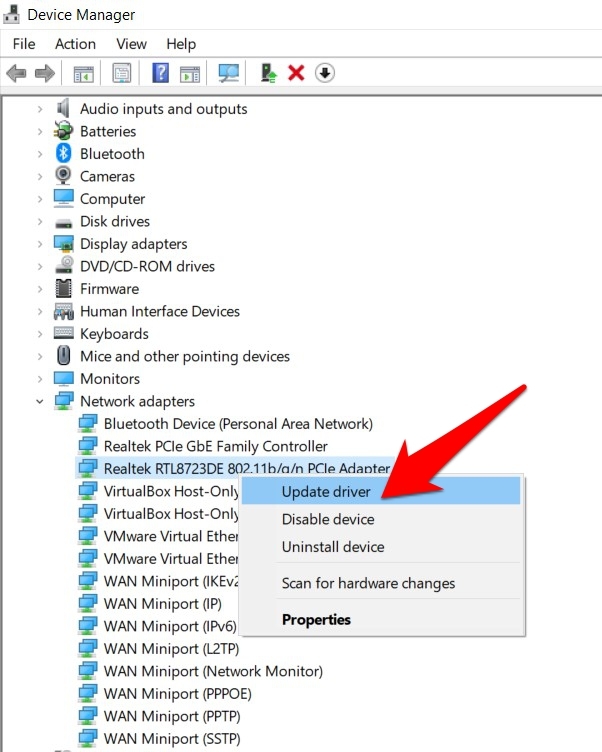Click Scan for hardware changes monitor icon
602x752 pixels.
tap(228, 73)
